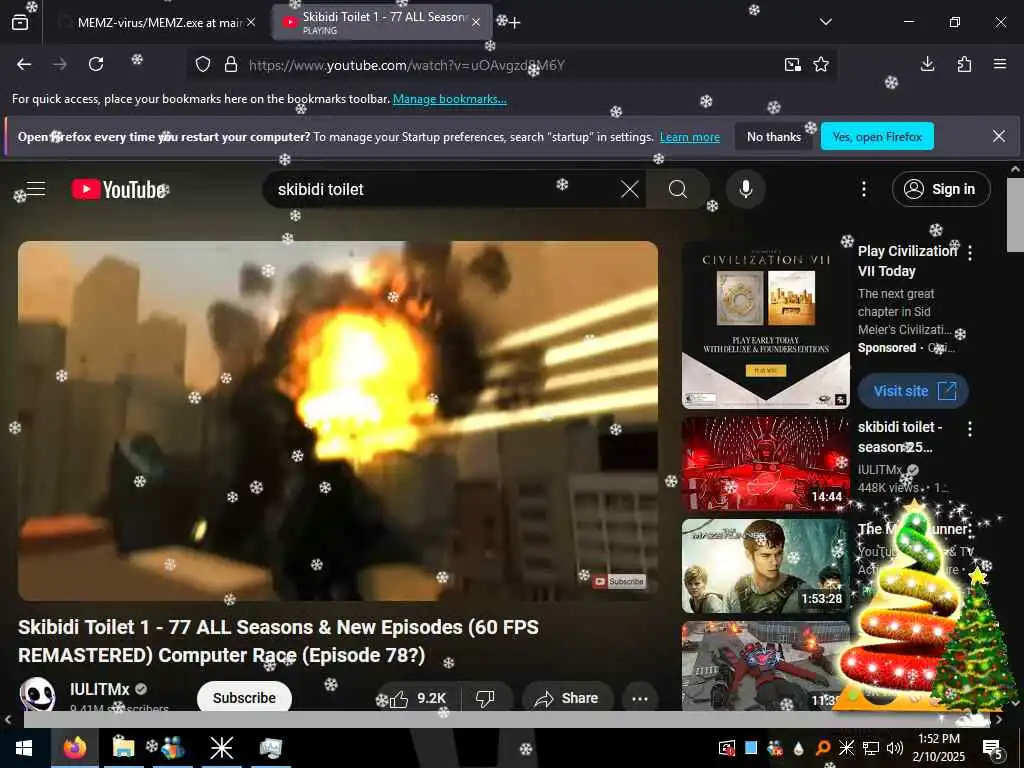
Task: Open the network icon in system tray
Action: [x=871, y=748]
